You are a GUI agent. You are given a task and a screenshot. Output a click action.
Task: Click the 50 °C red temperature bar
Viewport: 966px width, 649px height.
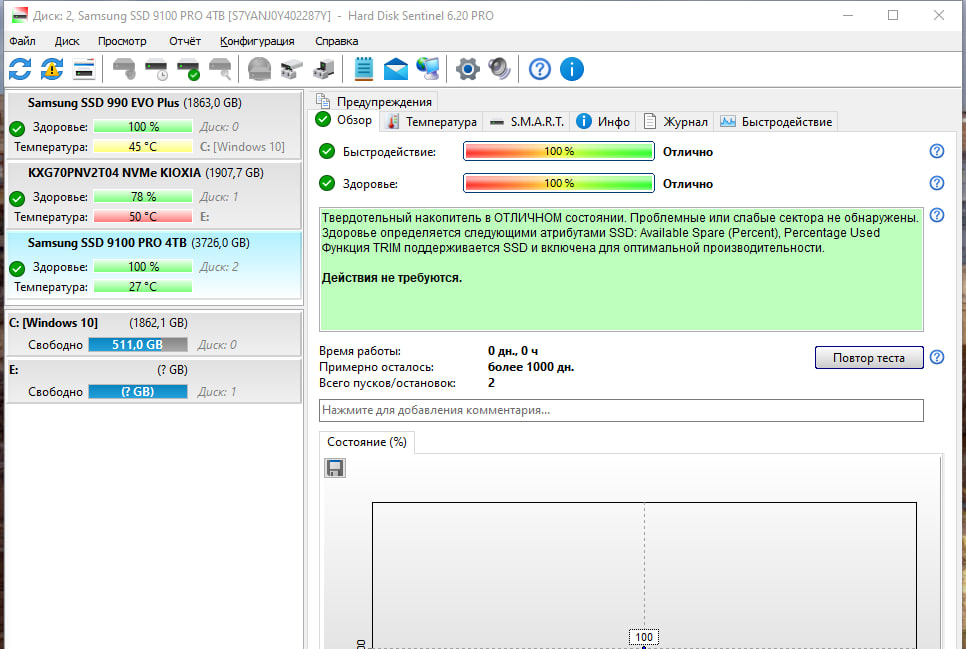[x=143, y=217]
